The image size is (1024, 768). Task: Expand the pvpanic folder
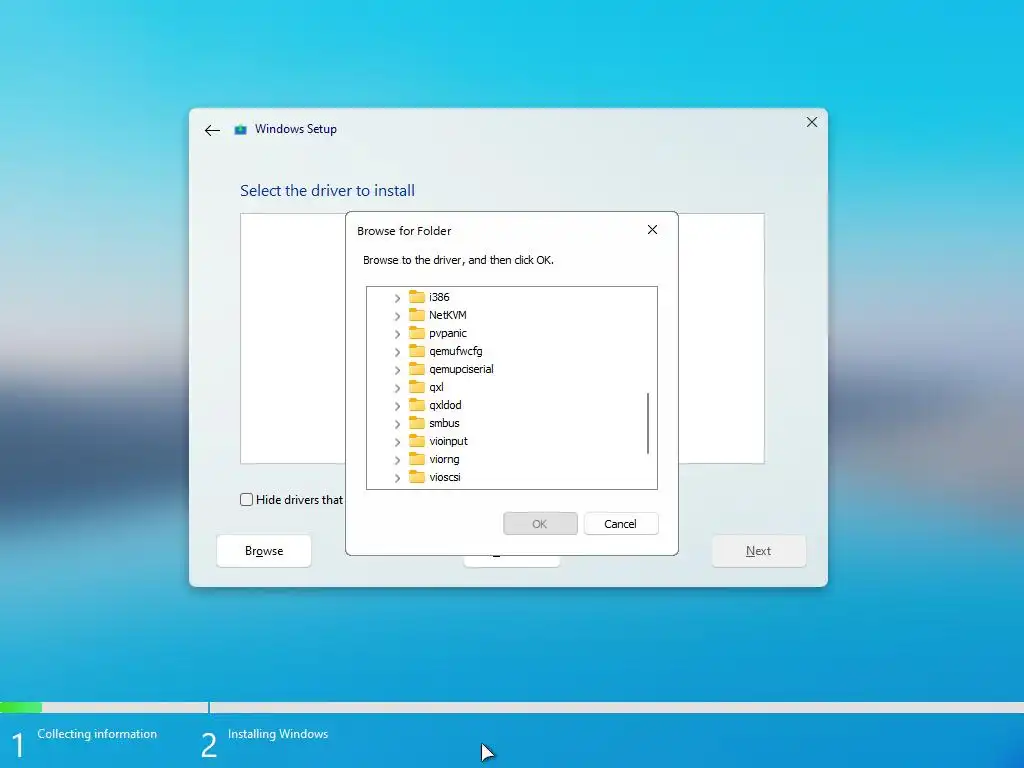click(397, 334)
